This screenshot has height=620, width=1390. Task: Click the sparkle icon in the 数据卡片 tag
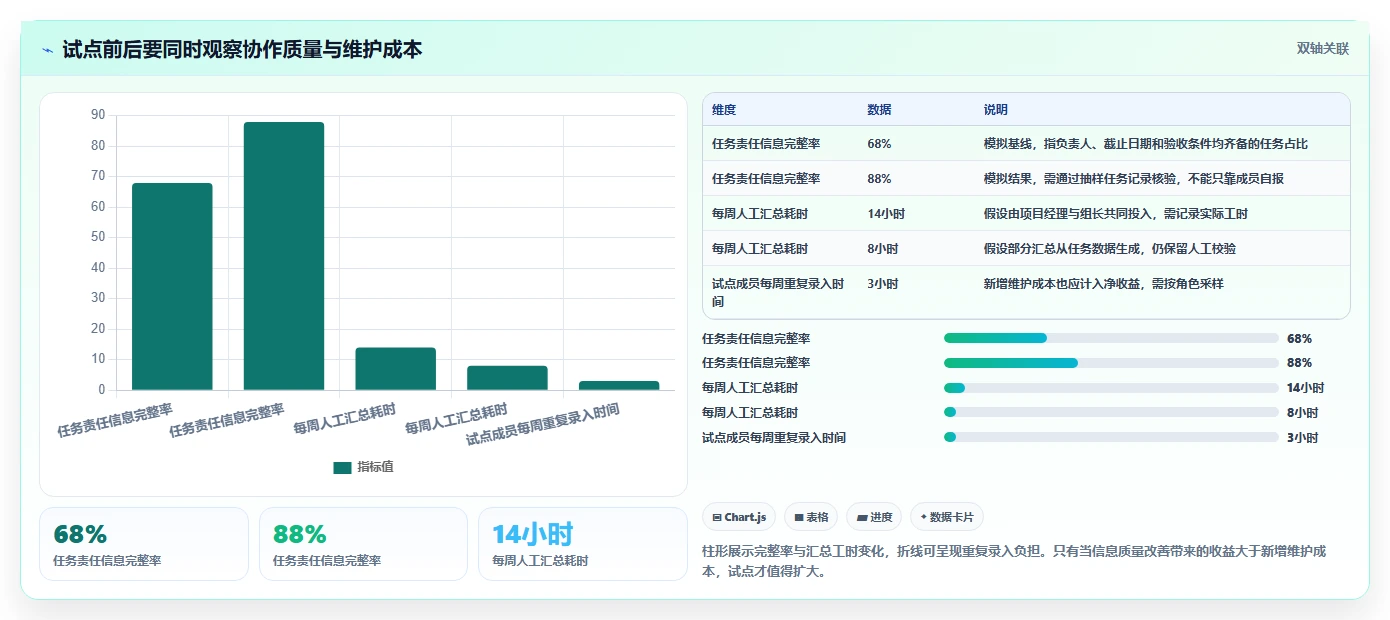pyautogui.click(x=924, y=518)
